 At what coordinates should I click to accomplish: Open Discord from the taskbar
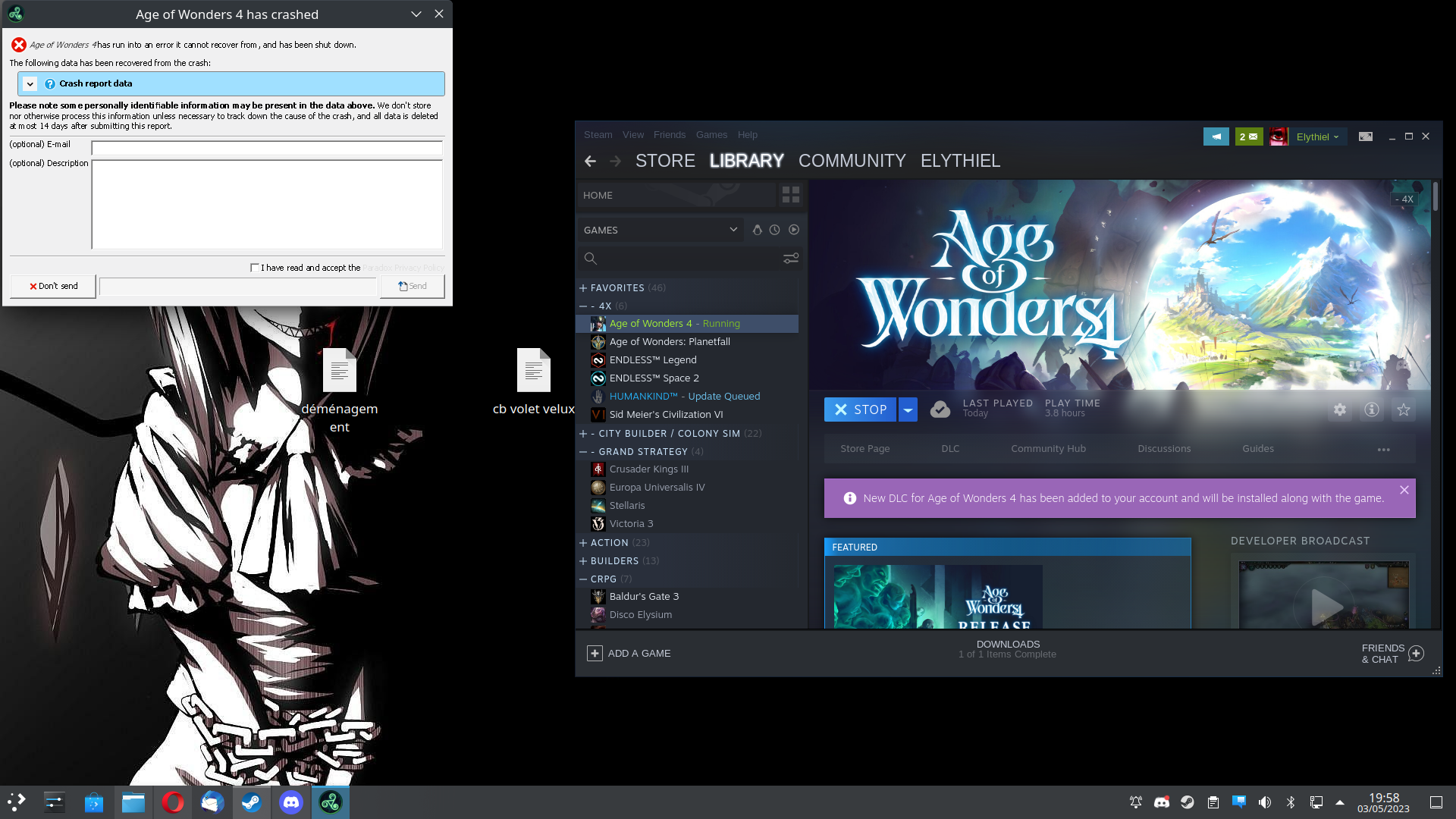pos(291,802)
